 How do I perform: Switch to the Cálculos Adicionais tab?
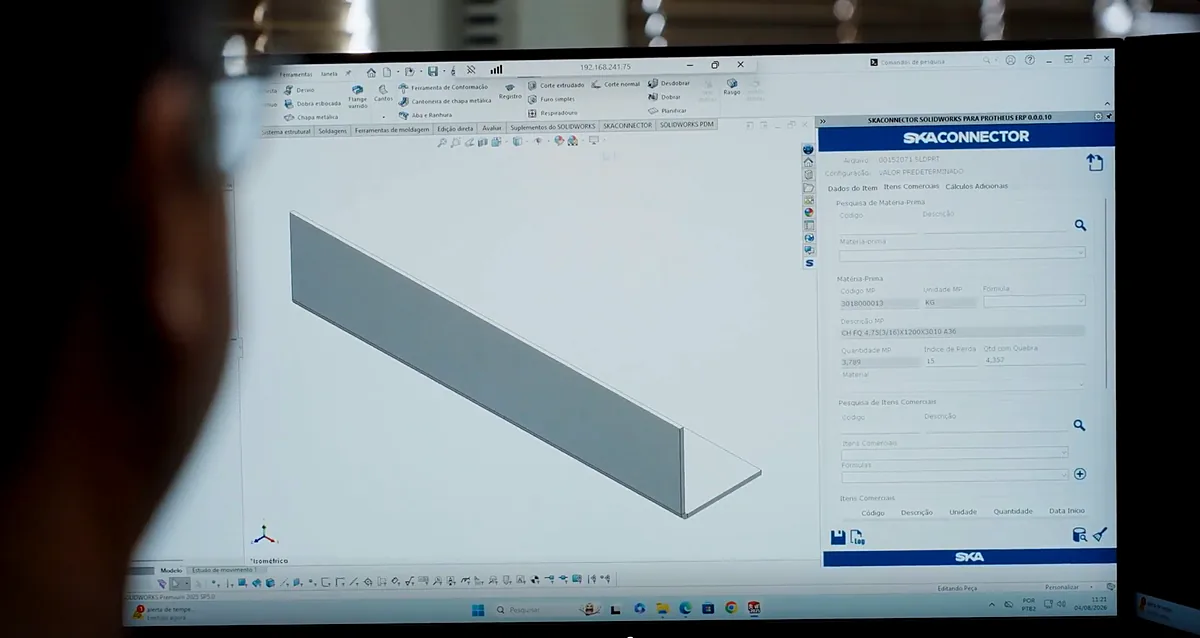pos(976,186)
